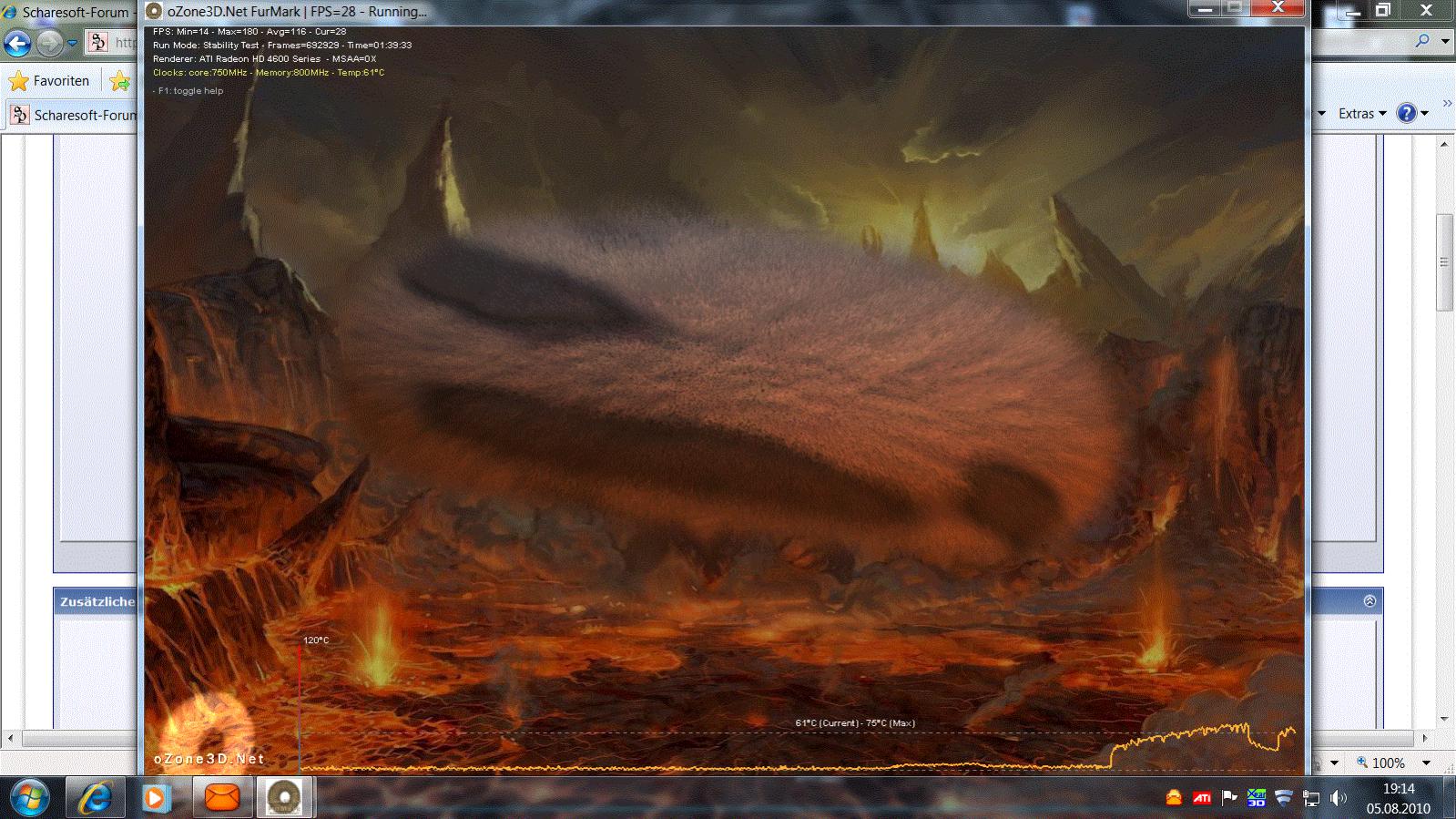Expand the search provider dropdown arrow
1456x819 pixels.
(x=1445, y=41)
